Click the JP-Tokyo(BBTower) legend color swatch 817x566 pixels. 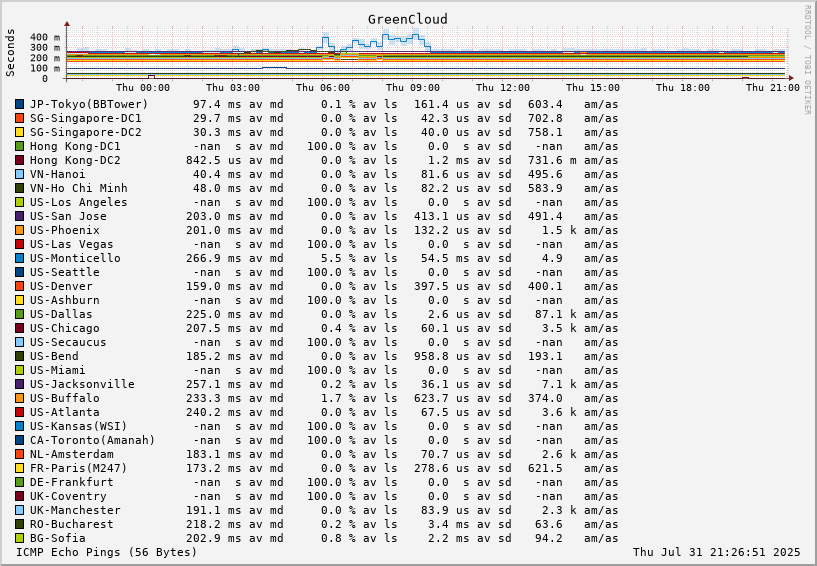pos(20,104)
